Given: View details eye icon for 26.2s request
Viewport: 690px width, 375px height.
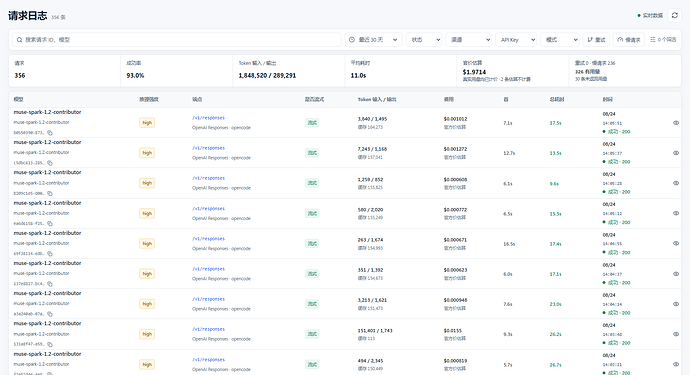Looking at the screenshot, I should point(676,334).
